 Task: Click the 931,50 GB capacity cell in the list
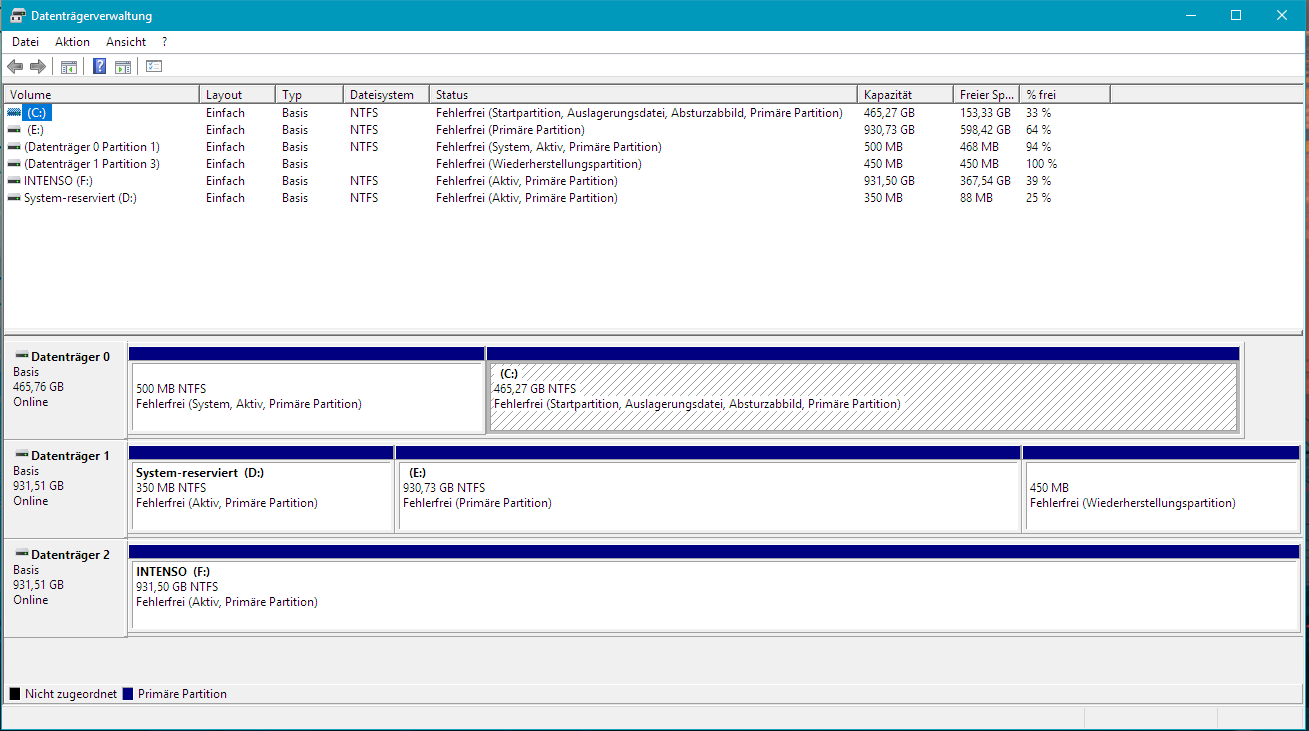pyautogui.click(x=889, y=181)
